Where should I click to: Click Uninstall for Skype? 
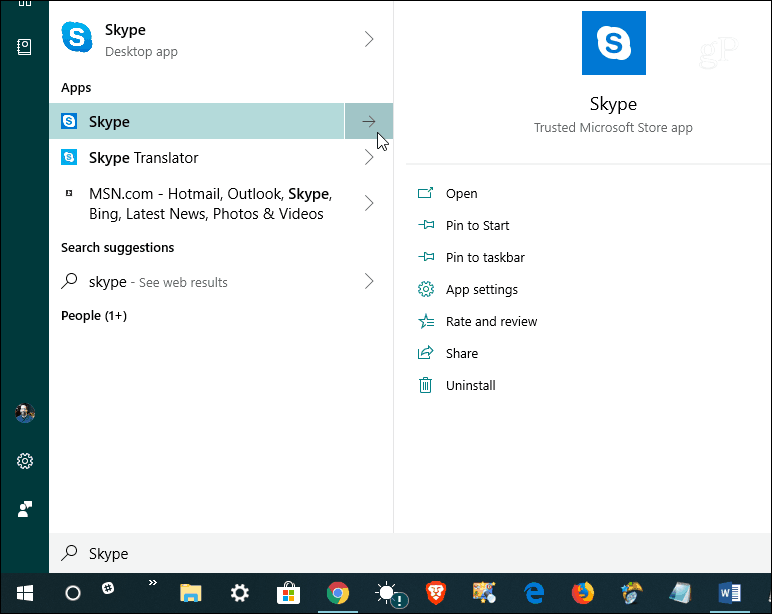pyautogui.click(x=471, y=386)
